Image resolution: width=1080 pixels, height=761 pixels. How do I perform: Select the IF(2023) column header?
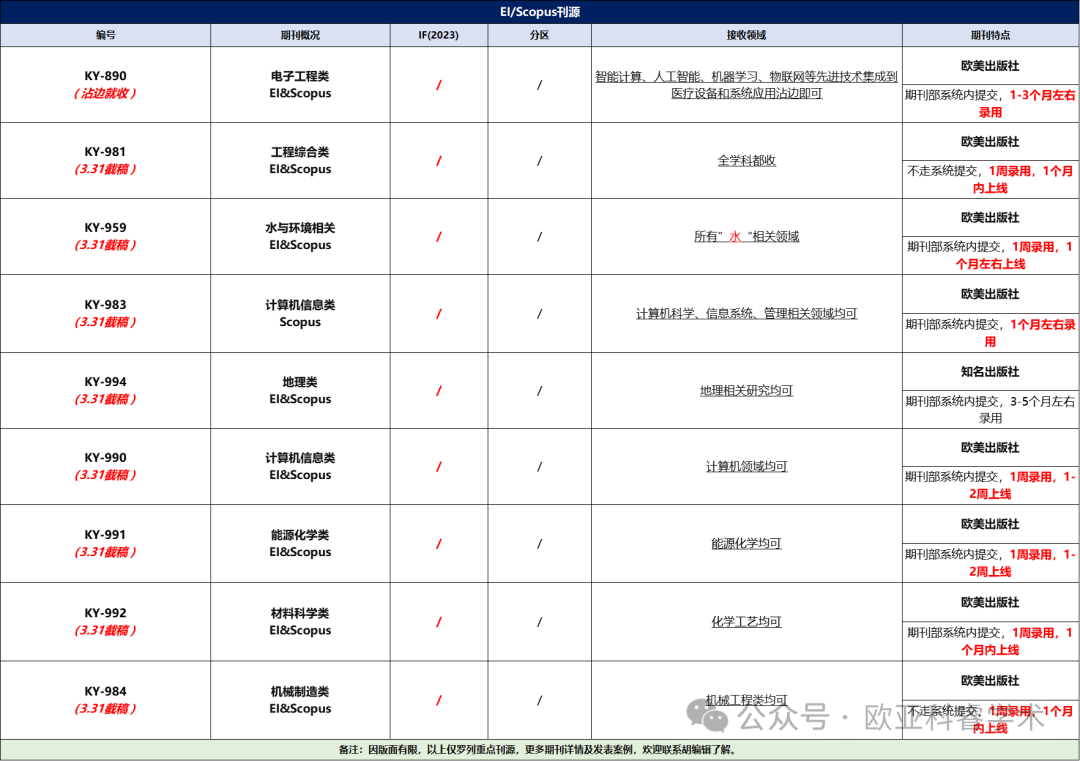pyautogui.click(x=439, y=35)
